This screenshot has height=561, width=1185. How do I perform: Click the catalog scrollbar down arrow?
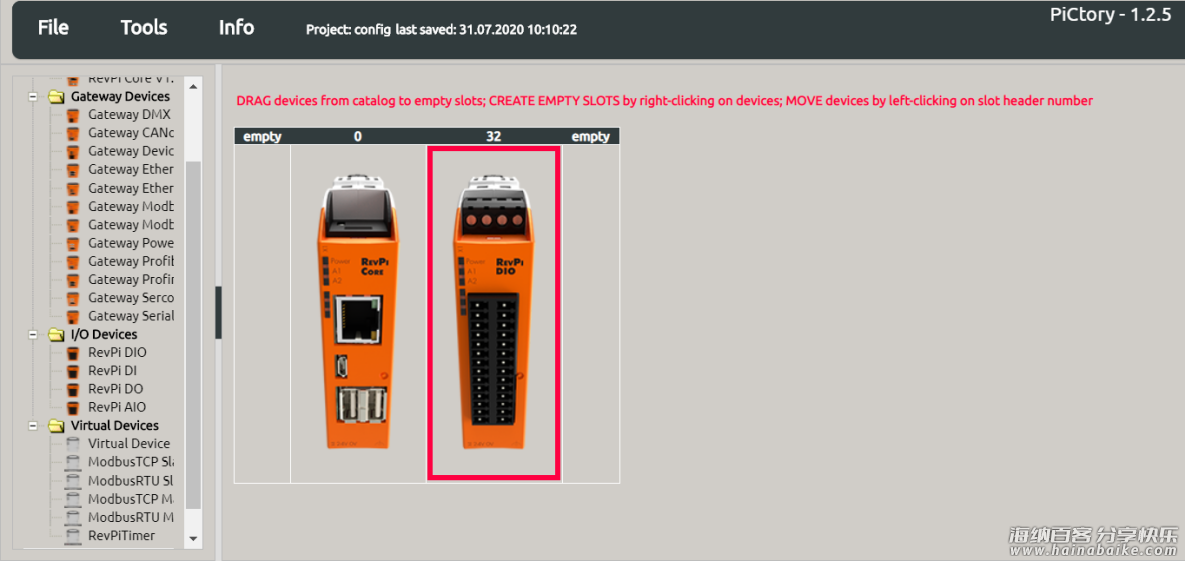193,538
